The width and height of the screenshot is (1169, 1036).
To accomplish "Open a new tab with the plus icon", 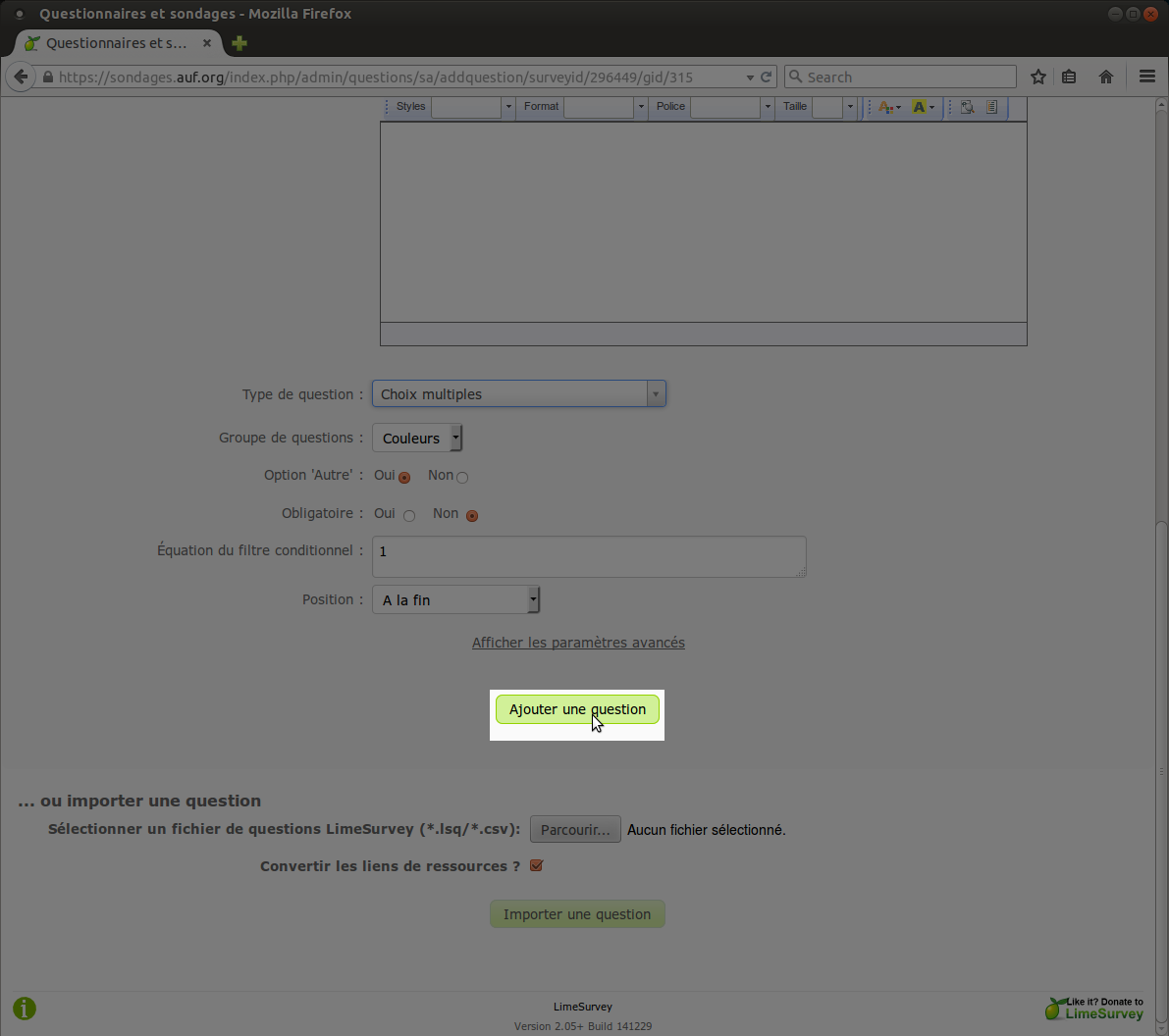I will coord(239,43).
